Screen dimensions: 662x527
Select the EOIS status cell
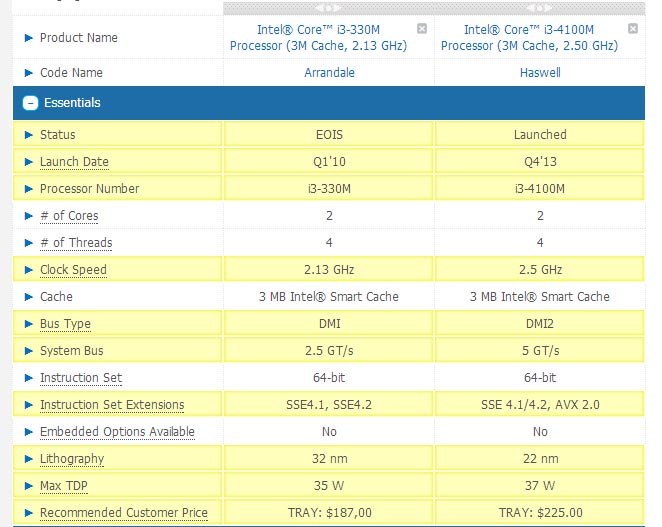click(x=329, y=135)
